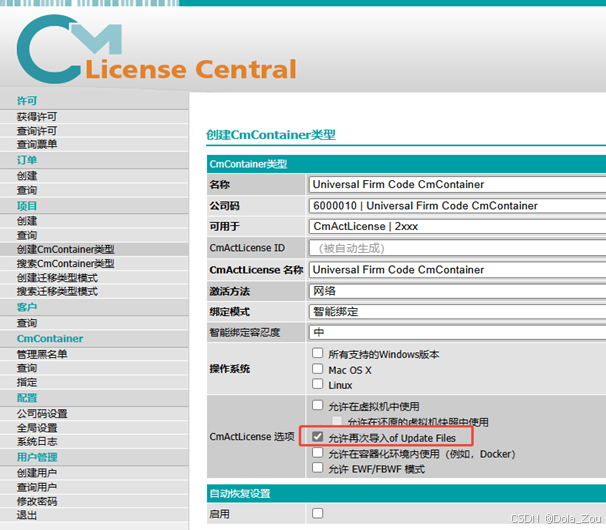
Task: Open the 绑定模式 dropdown
Action: (457, 312)
